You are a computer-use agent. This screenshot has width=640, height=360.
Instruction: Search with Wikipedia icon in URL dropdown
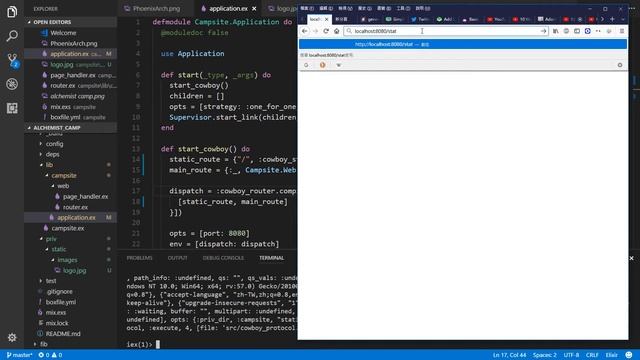tap(338, 65)
